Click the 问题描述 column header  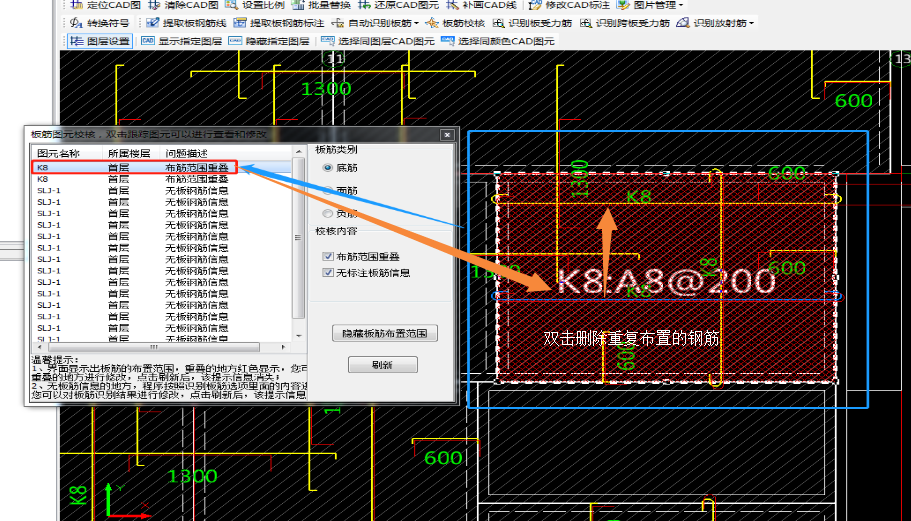coord(186,153)
